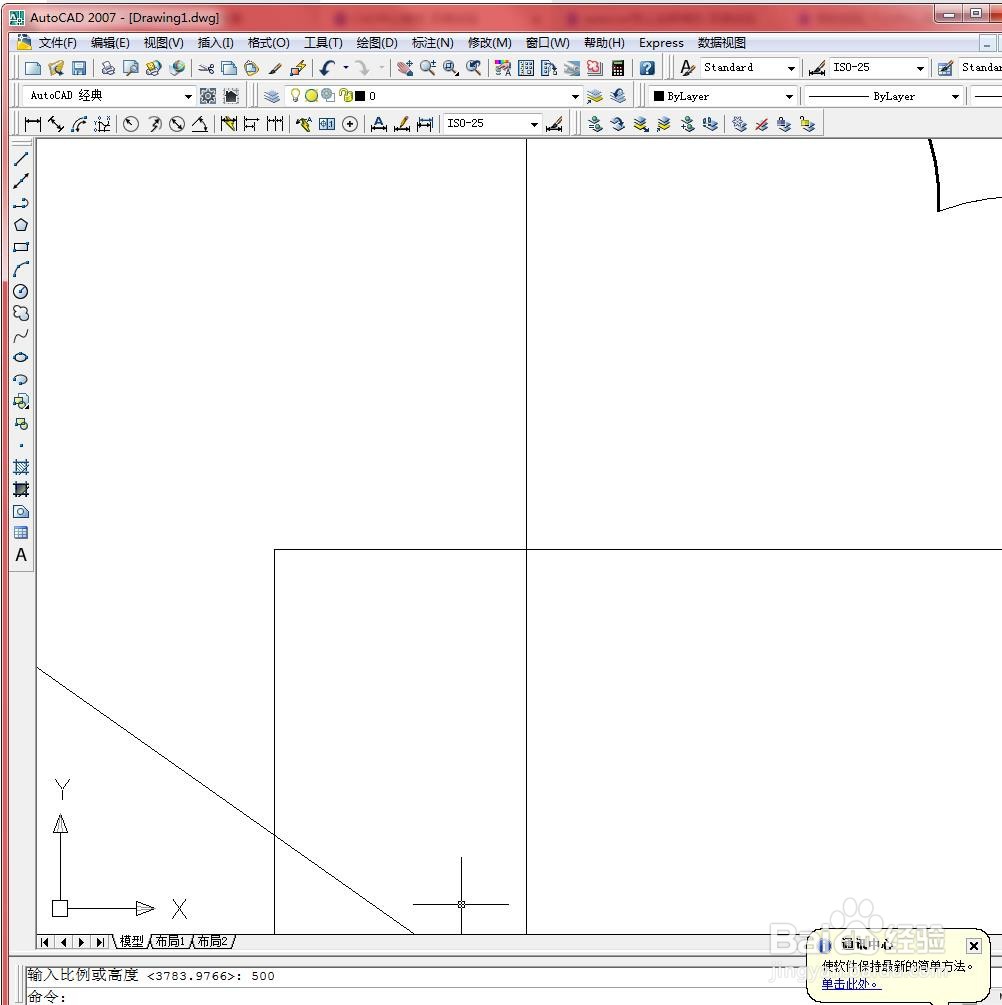This screenshot has height=1005, width=1002.
Task: Select the Multiline Text A tool
Action: [x=21, y=555]
